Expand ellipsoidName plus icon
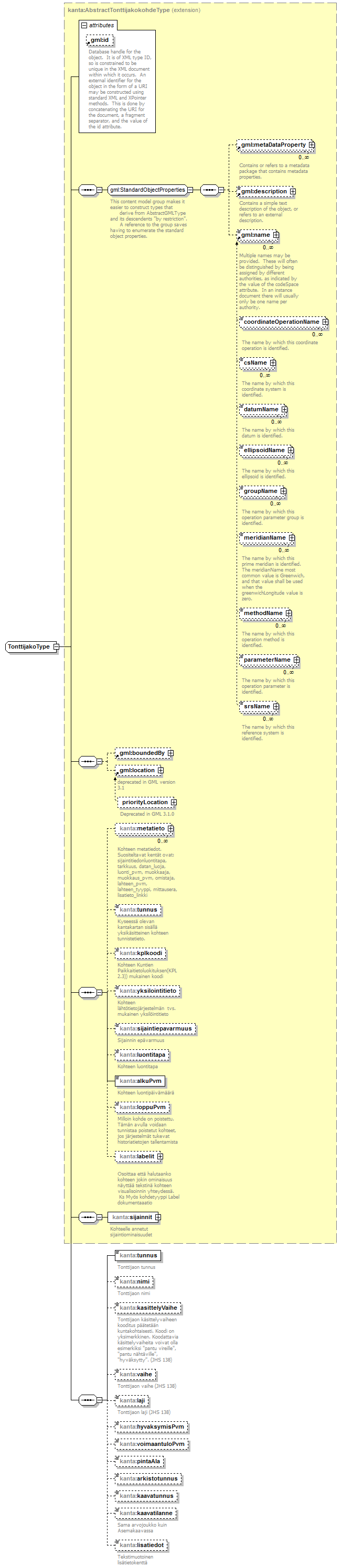Image resolution: width=342 pixels, height=1568 pixels. (291, 451)
